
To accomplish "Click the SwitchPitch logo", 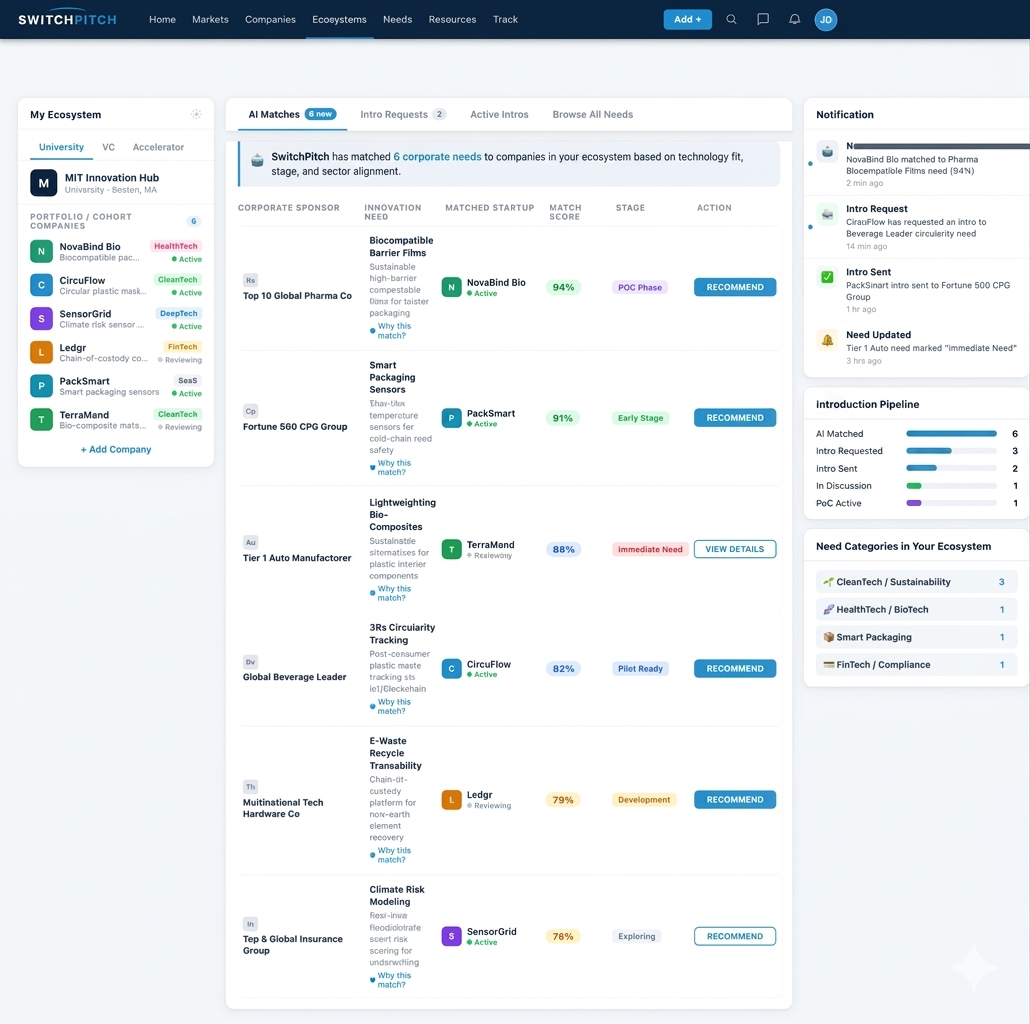I will coord(68,20).
